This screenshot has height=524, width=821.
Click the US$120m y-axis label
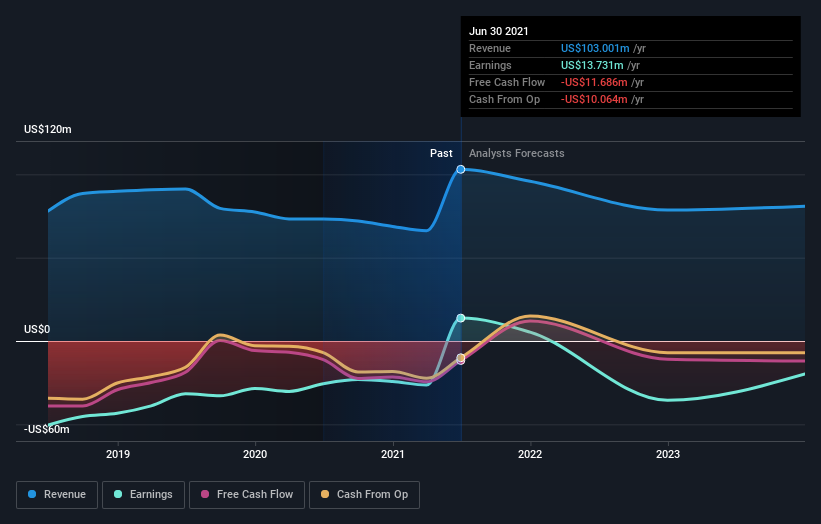point(48,129)
